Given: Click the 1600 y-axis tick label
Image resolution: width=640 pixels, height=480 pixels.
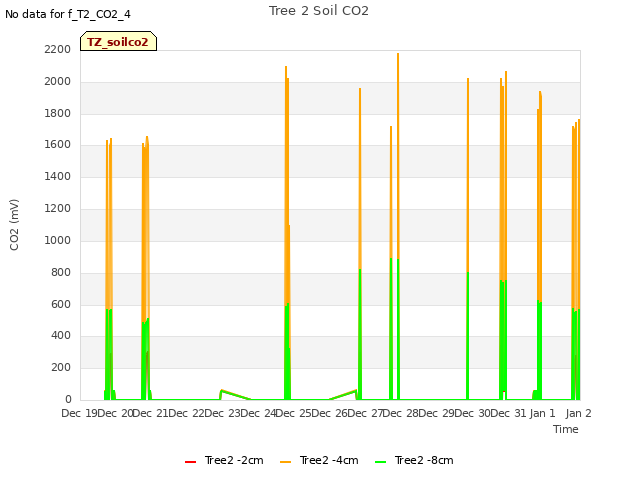Looking at the screenshot, I should 58,144.
